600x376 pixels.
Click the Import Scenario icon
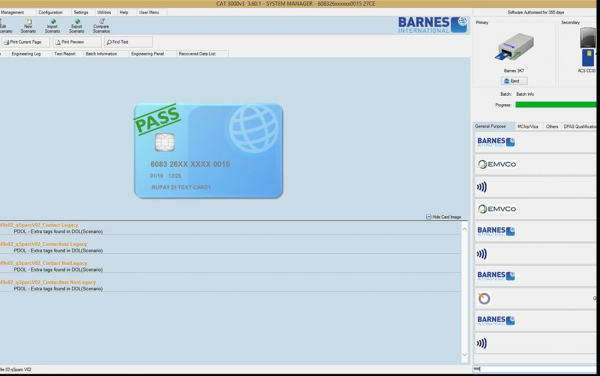tap(52, 26)
